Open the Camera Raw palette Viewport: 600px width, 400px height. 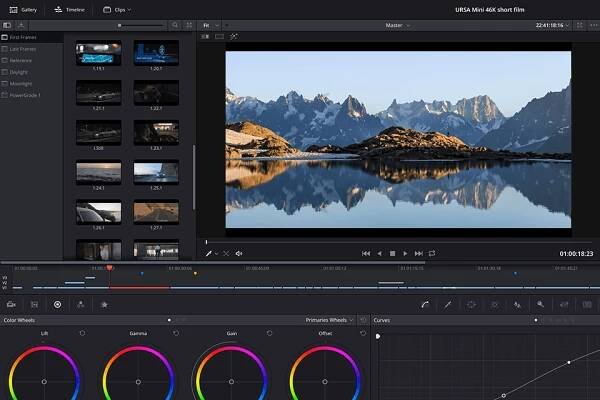tap(11, 304)
